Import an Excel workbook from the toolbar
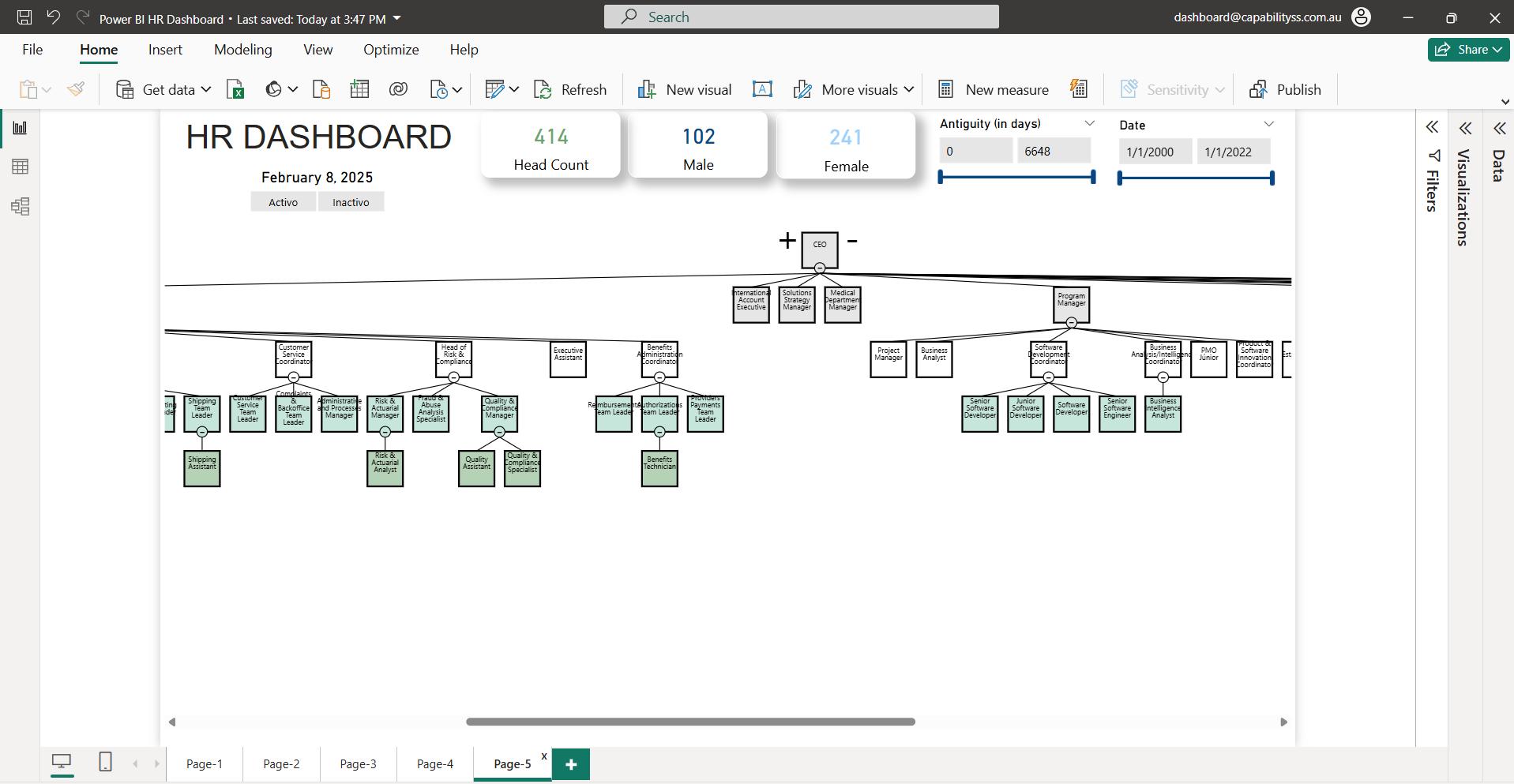 click(235, 88)
